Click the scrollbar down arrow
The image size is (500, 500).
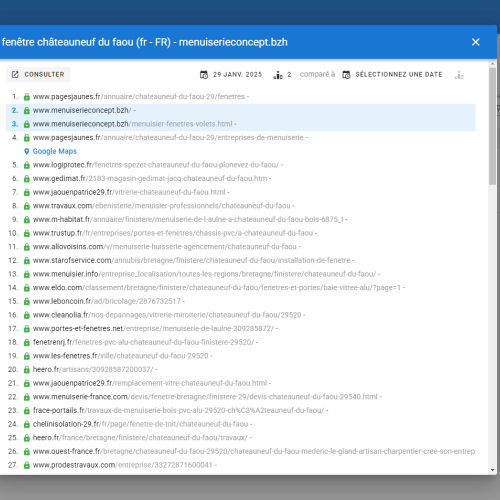493,470
